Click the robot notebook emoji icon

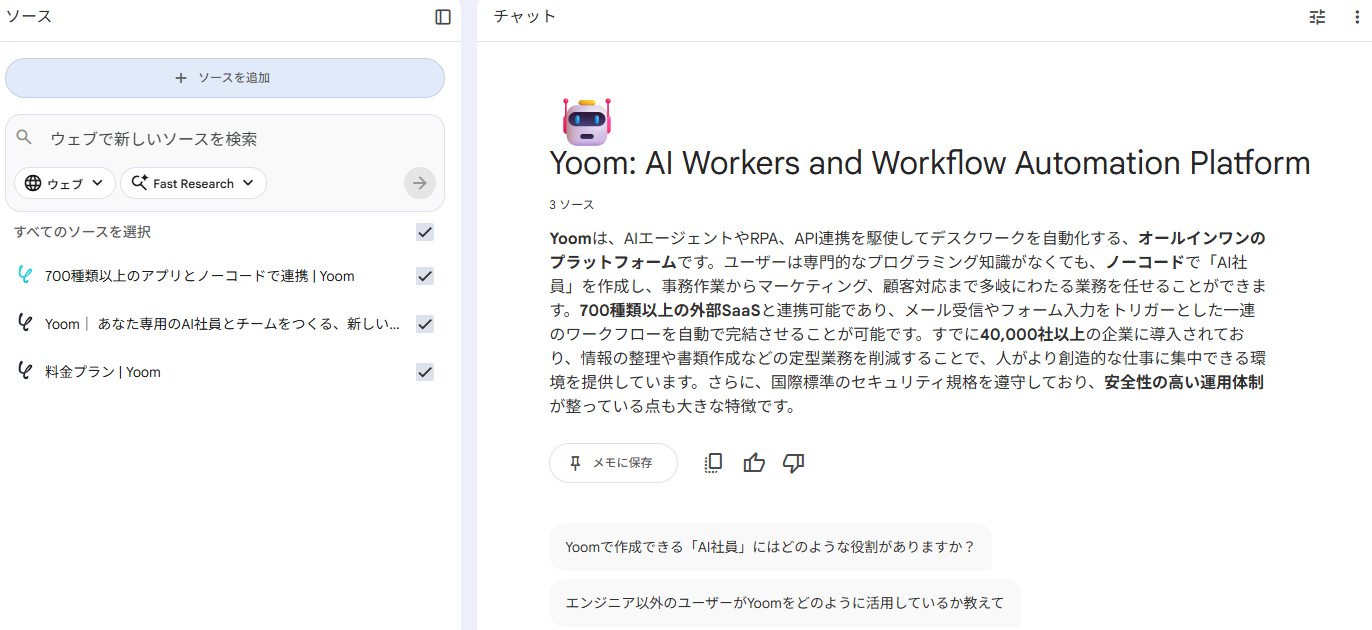tap(587, 121)
